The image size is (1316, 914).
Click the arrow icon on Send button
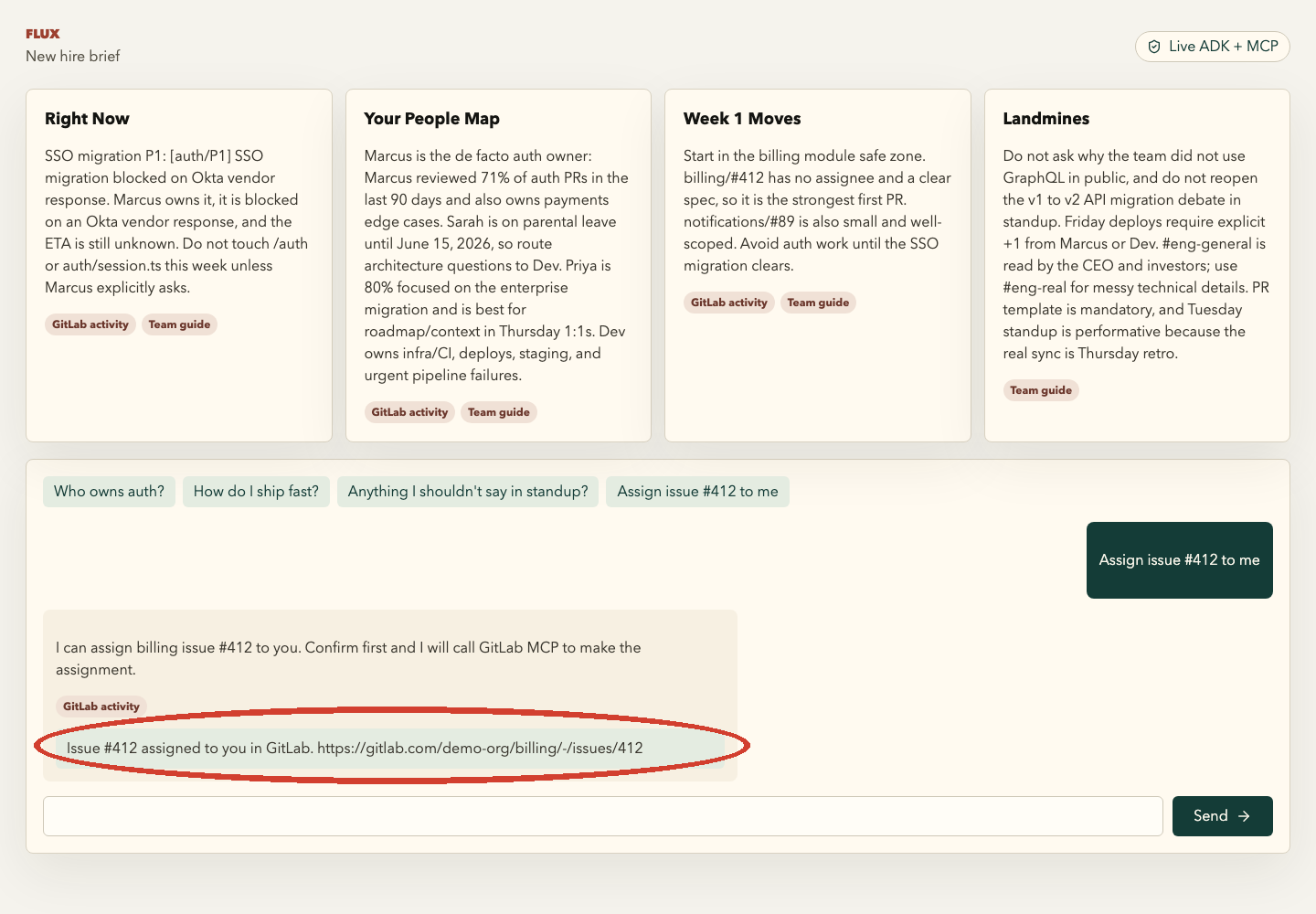[1244, 816]
